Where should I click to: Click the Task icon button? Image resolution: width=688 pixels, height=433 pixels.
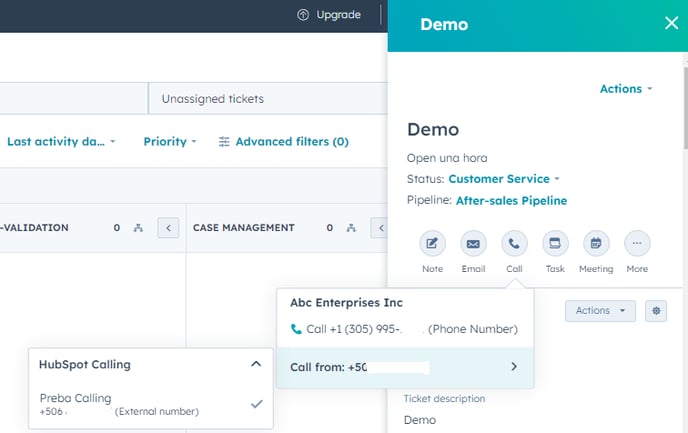point(555,243)
